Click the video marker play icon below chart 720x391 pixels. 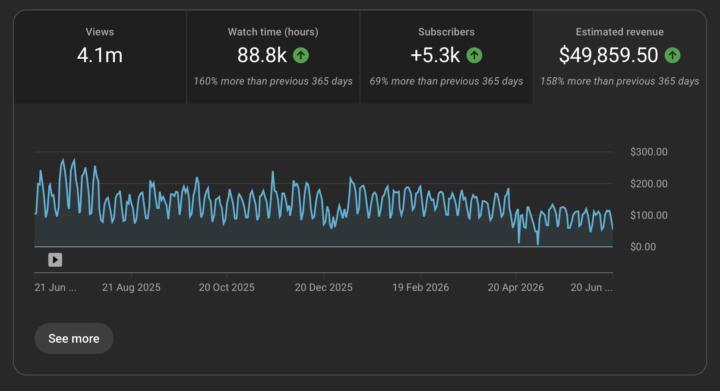pyautogui.click(x=55, y=260)
